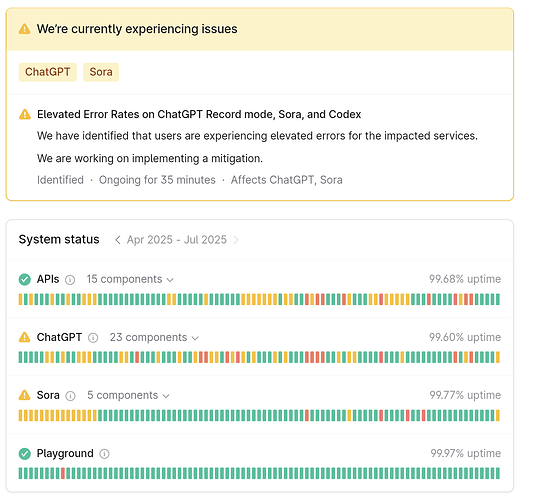Click the green check icon beside APIs
The image size is (545, 500).
[x=25, y=279]
